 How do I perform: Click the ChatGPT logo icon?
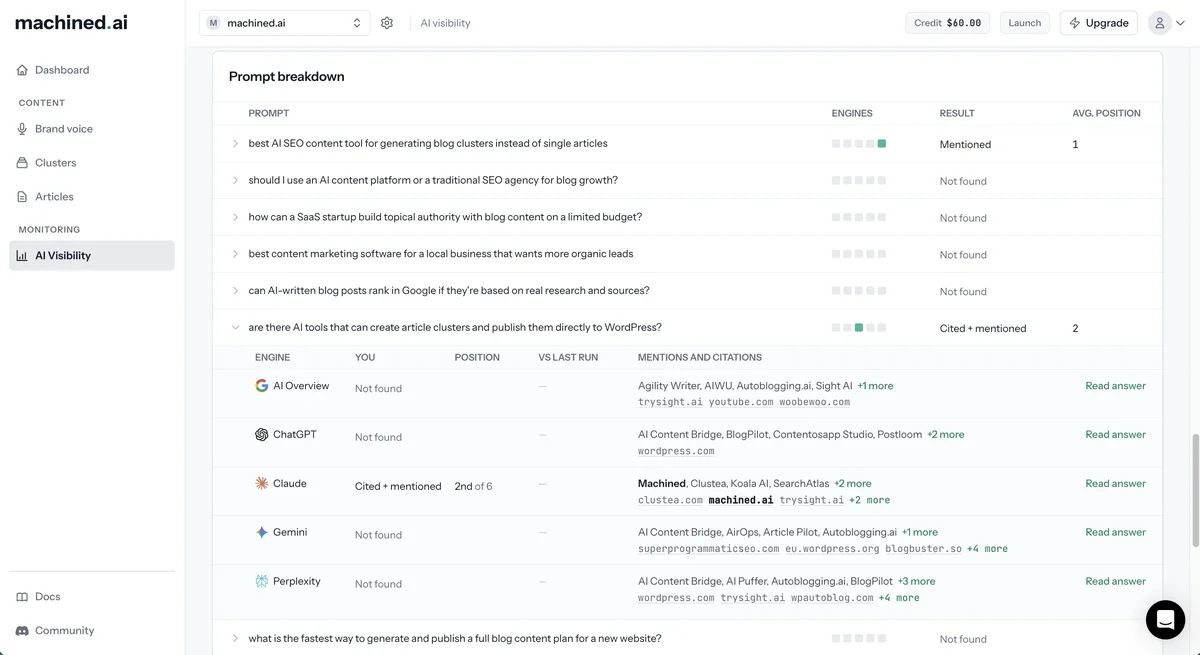click(x=262, y=435)
